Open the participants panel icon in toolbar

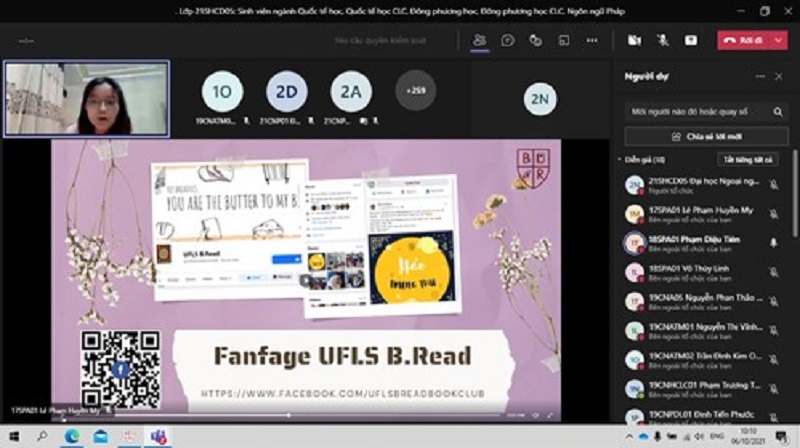(479, 40)
